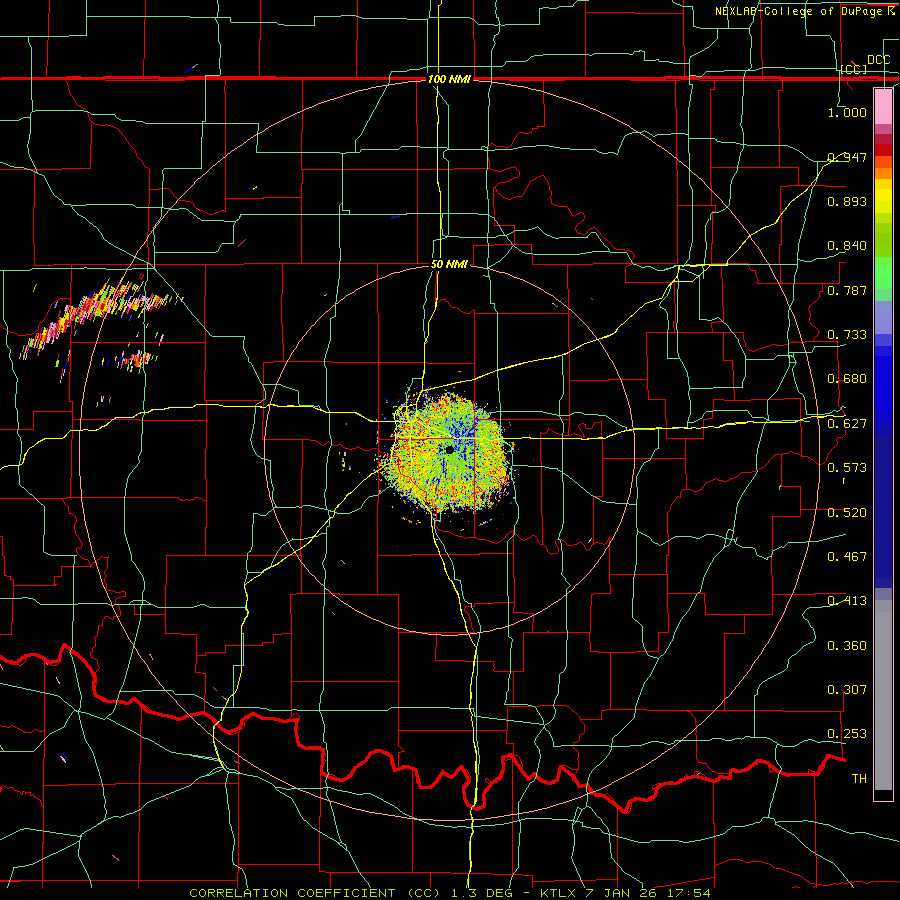Click the TH threshold label on legend
The height and width of the screenshot is (900, 900).
(x=859, y=779)
